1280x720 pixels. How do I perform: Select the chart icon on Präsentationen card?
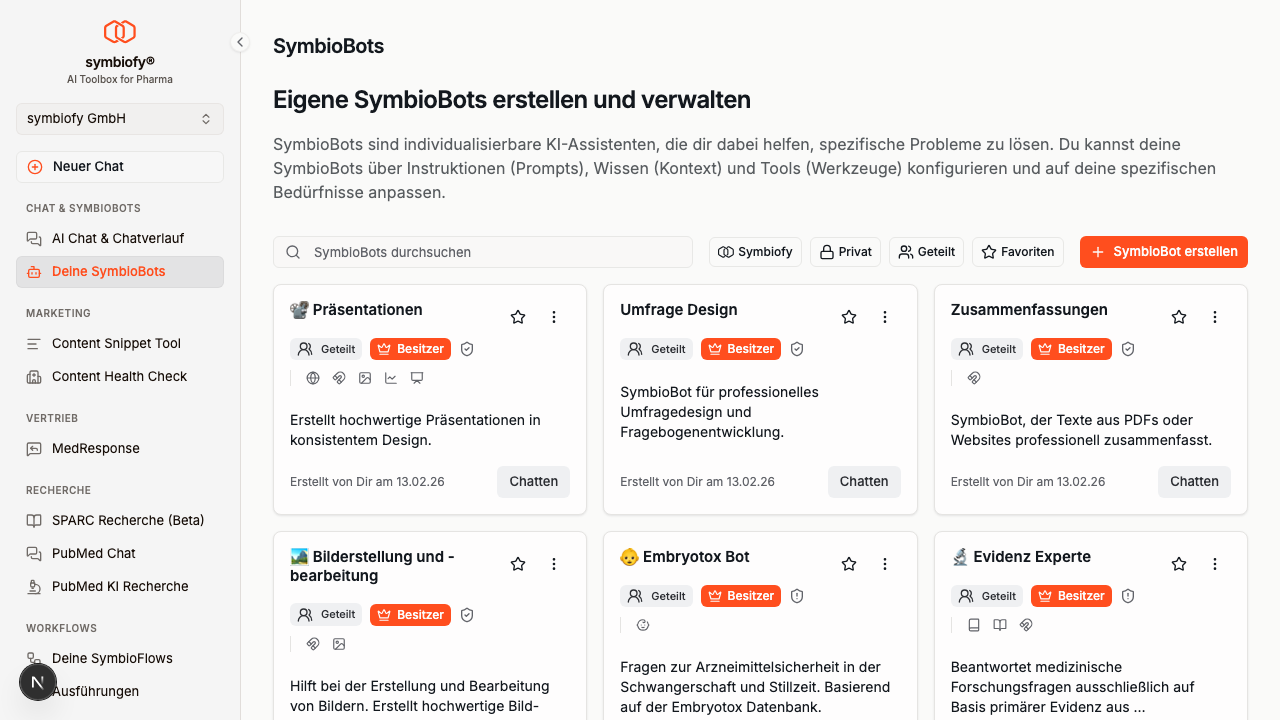click(x=390, y=378)
